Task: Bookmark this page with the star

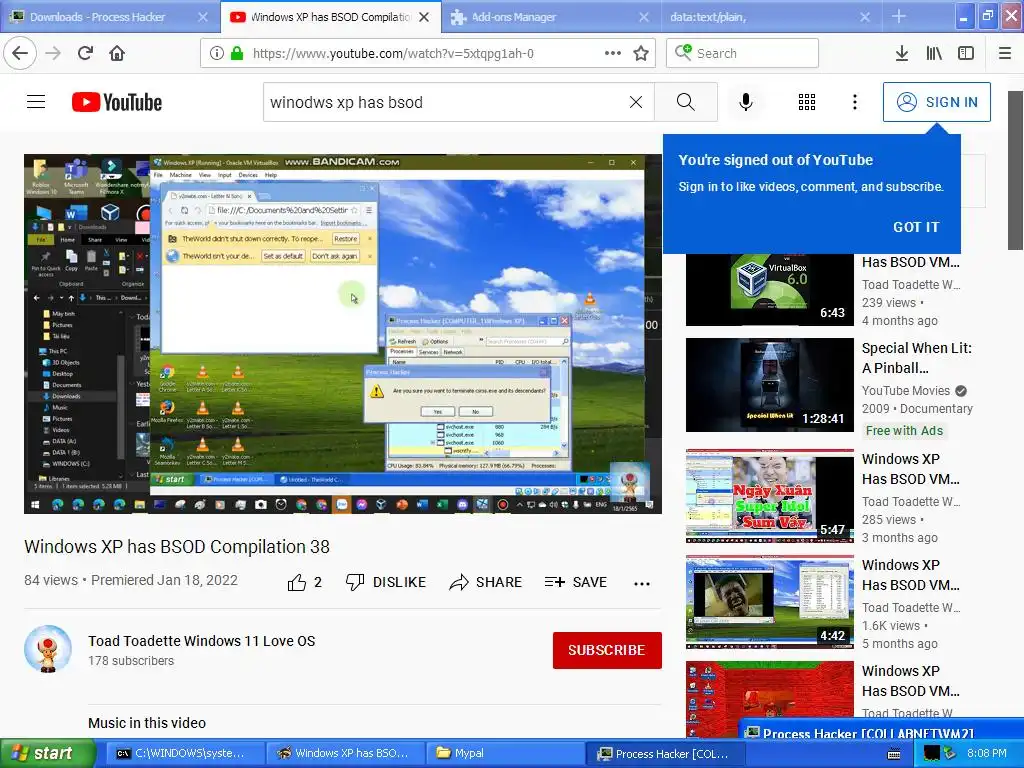Action: [x=641, y=53]
